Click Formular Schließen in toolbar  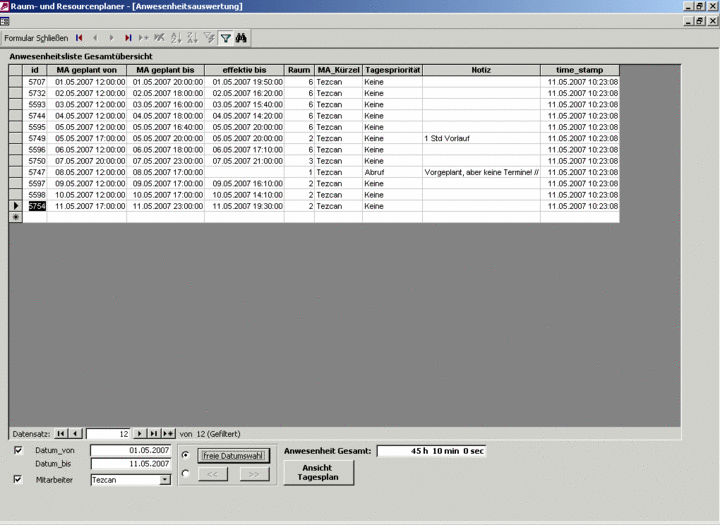[x=36, y=38]
